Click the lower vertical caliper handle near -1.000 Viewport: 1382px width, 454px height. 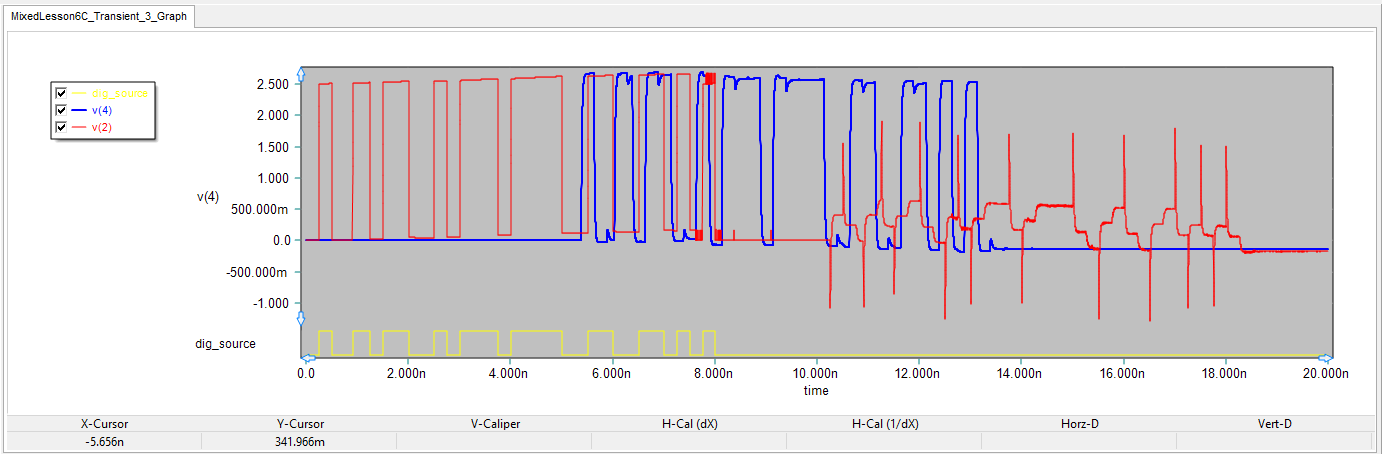coord(301,318)
